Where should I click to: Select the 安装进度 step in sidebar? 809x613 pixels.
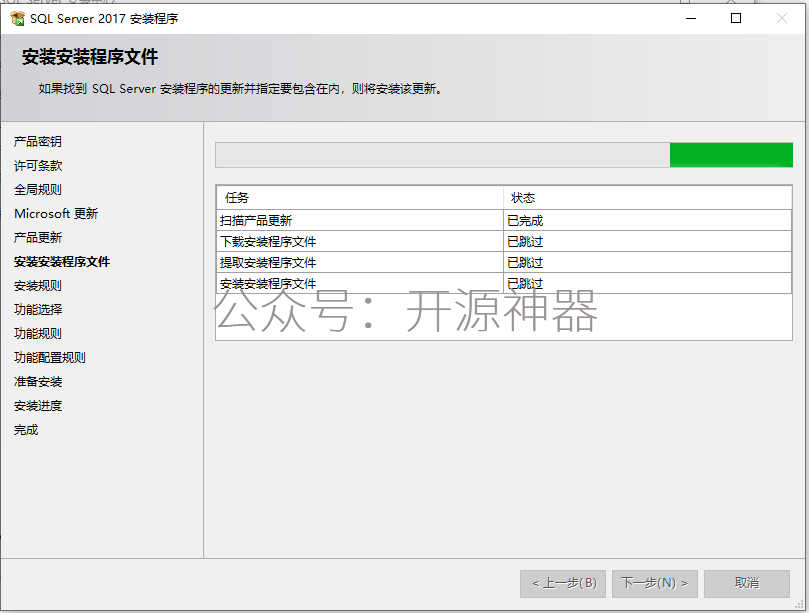(x=38, y=406)
